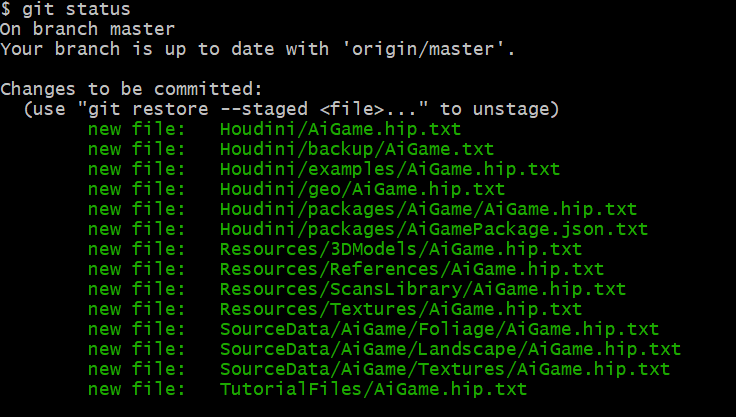736x417 pixels.
Task: Click the SourceData/AiGame/Landscape/AiGame.hip.txt path
Action: point(450,349)
